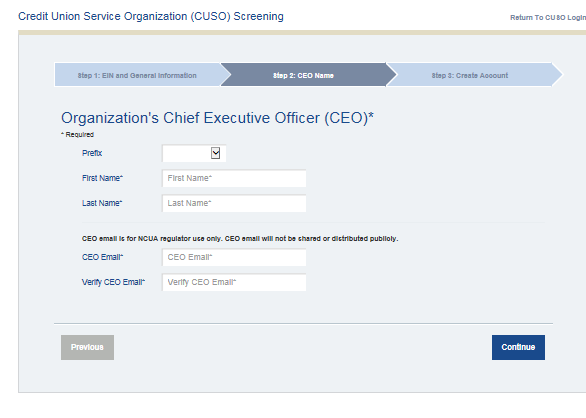
Task: Click the Prefix field label
Action: pyautogui.click(x=92, y=153)
